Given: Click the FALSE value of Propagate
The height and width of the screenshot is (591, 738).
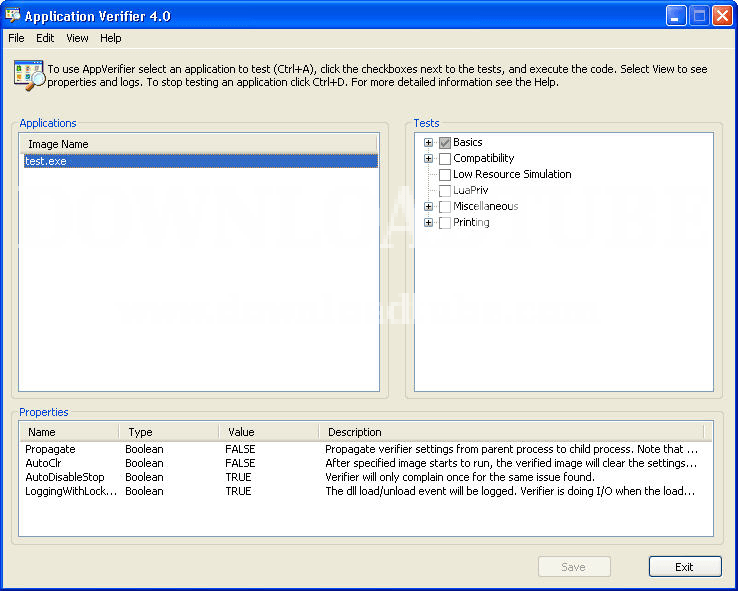Looking at the screenshot, I should [x=240, y=449].
